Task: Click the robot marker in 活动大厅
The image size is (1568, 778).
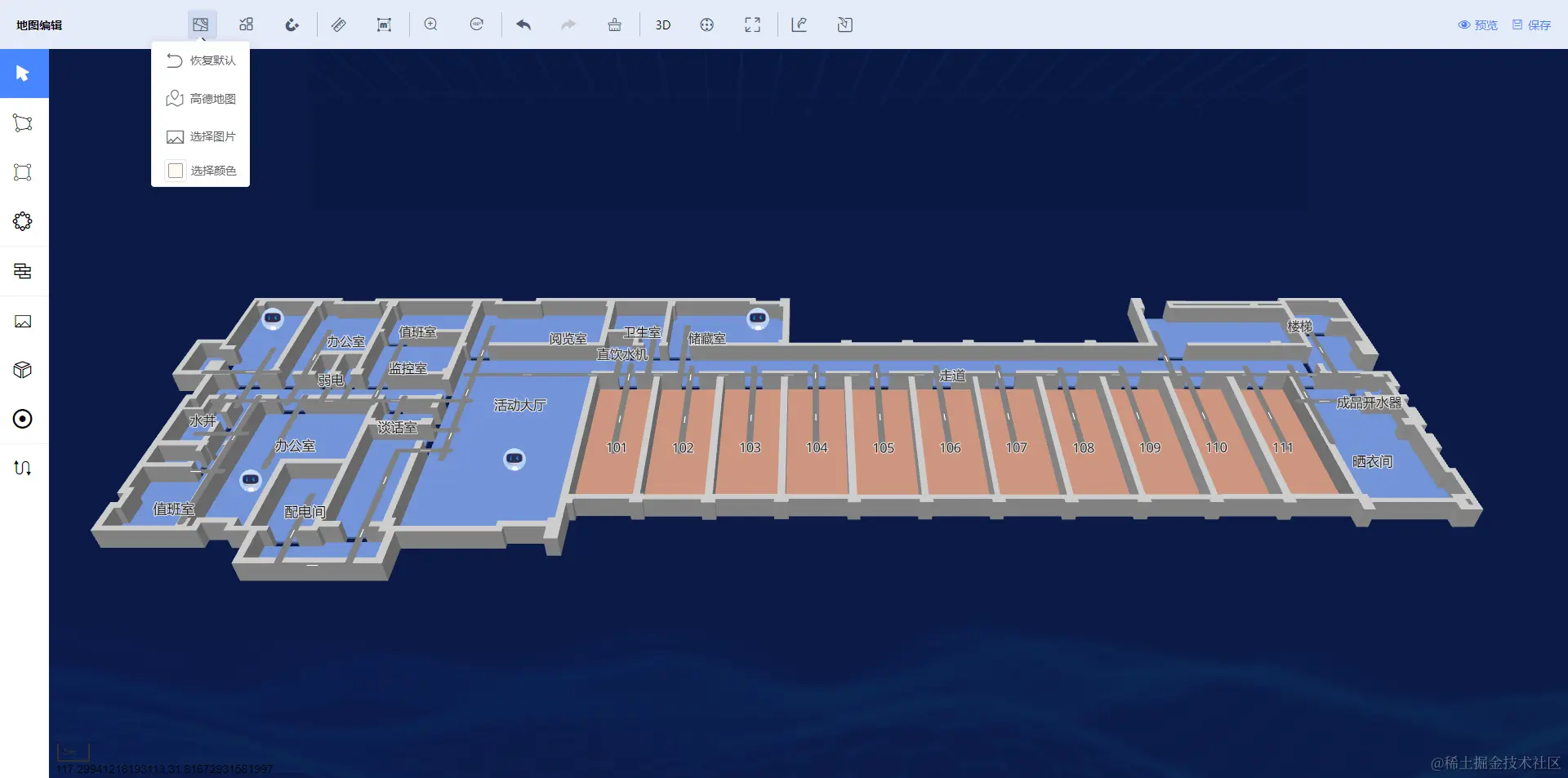Action: 514,459
